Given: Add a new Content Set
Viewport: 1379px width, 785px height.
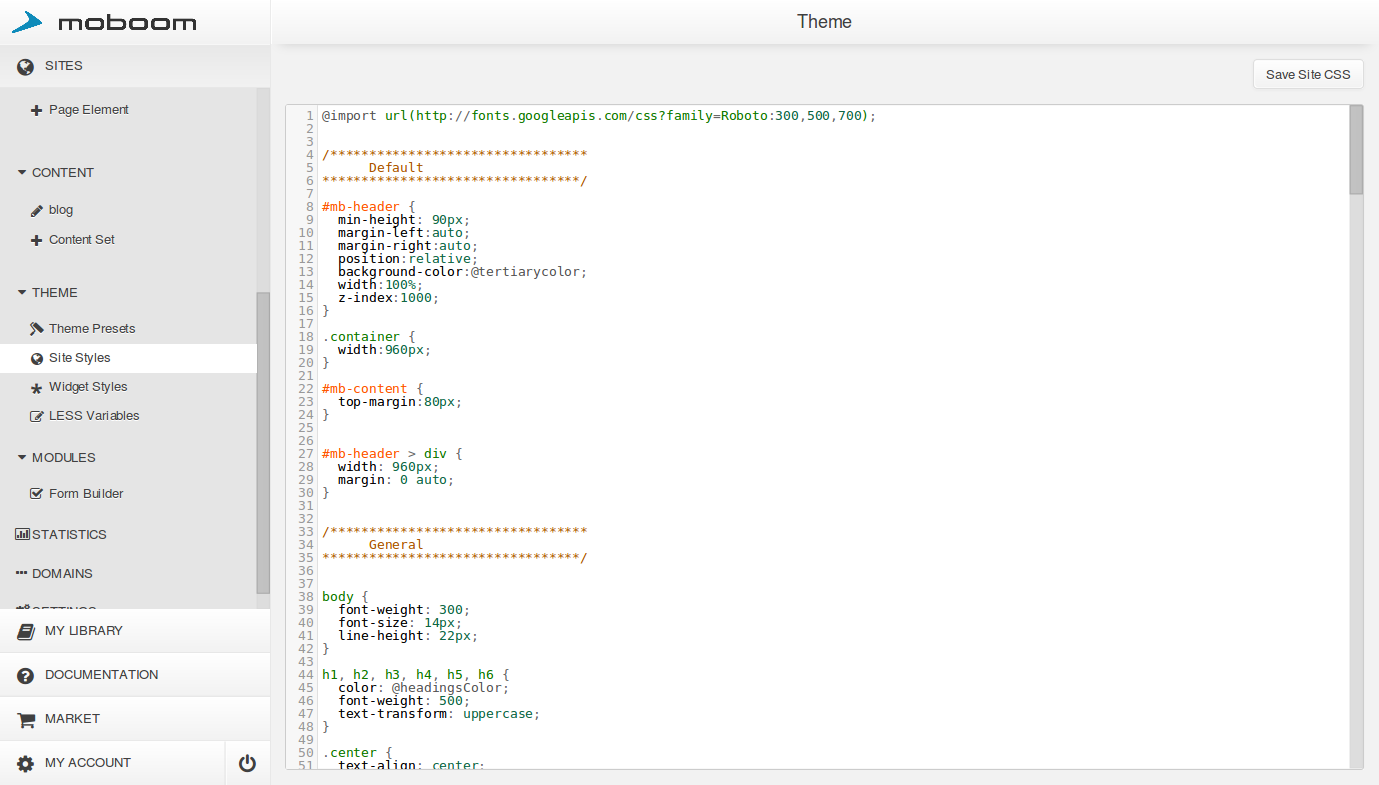Looking at the screenshot, I should (81, 240).
